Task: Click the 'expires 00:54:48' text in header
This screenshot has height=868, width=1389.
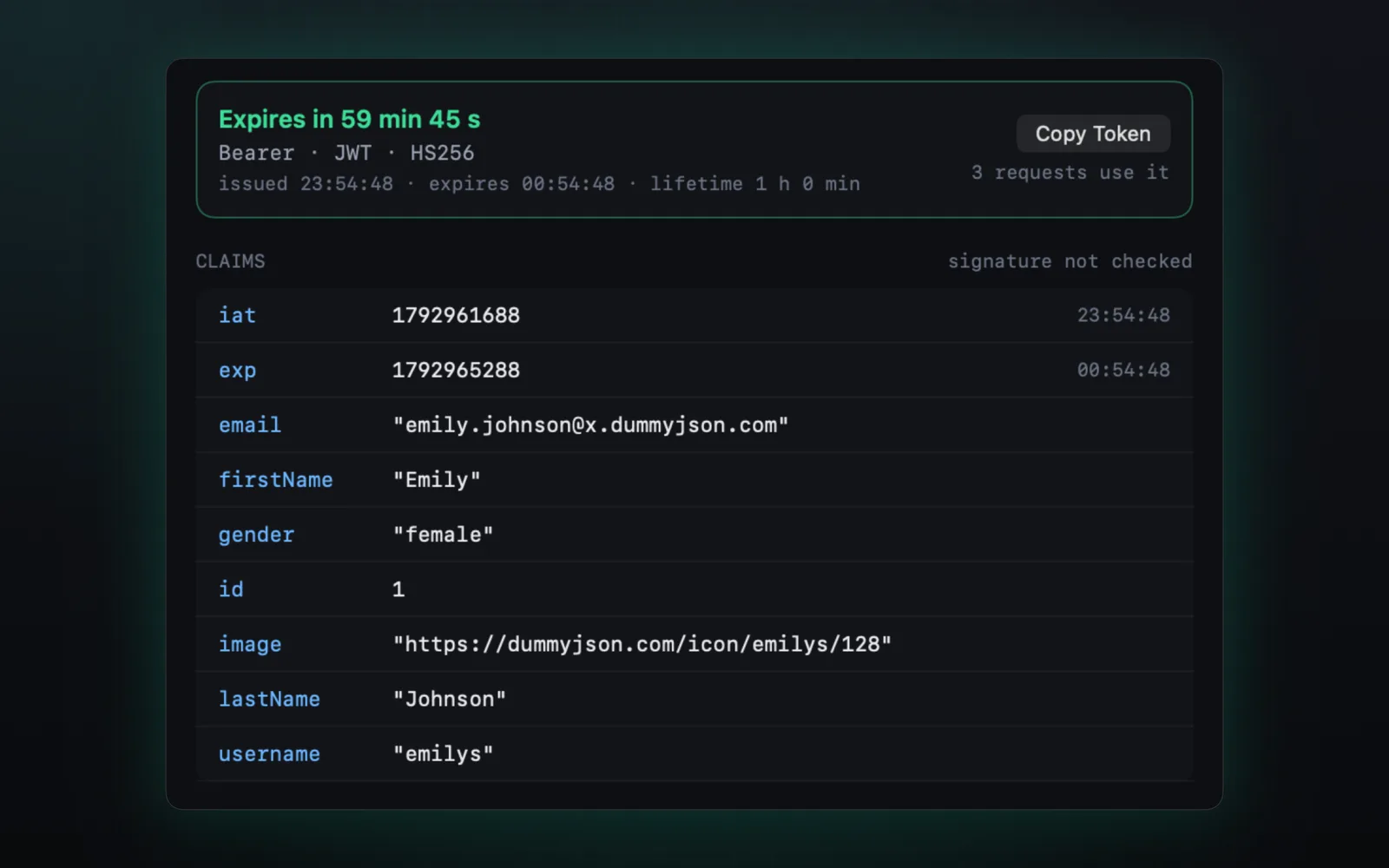Action: pos(522,184)
